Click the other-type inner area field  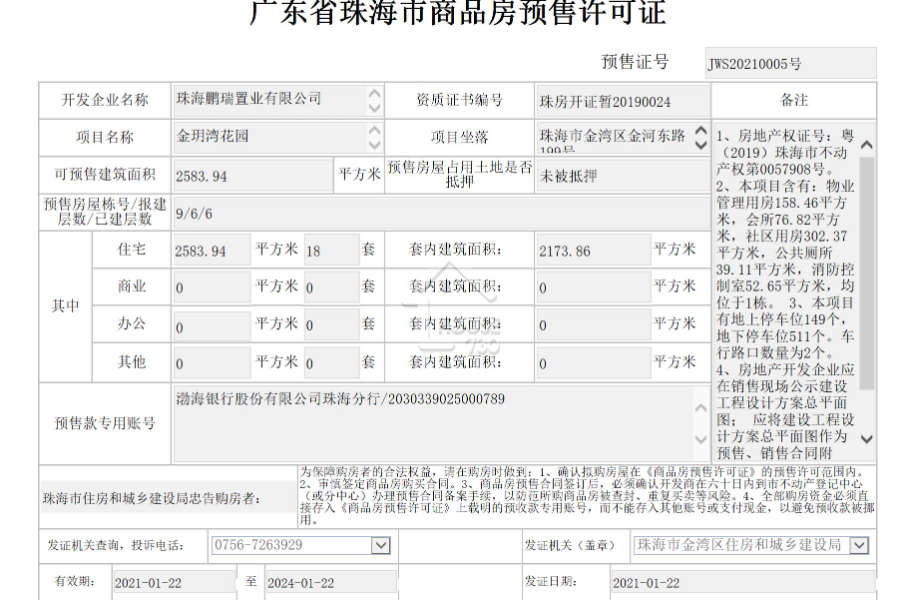point(593,363)
